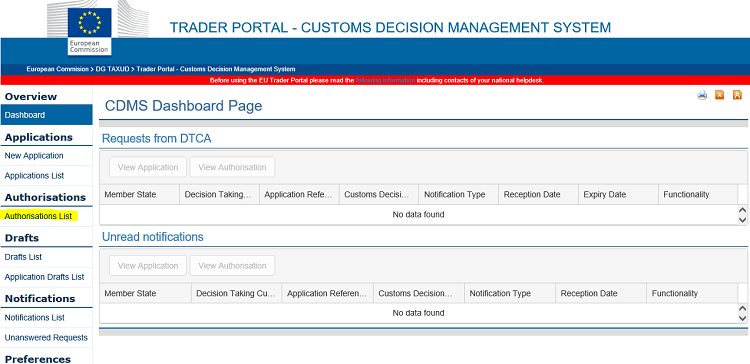Sort Unread notifications by Member State
Screen dimensions: 750x364
click(145, 293)
